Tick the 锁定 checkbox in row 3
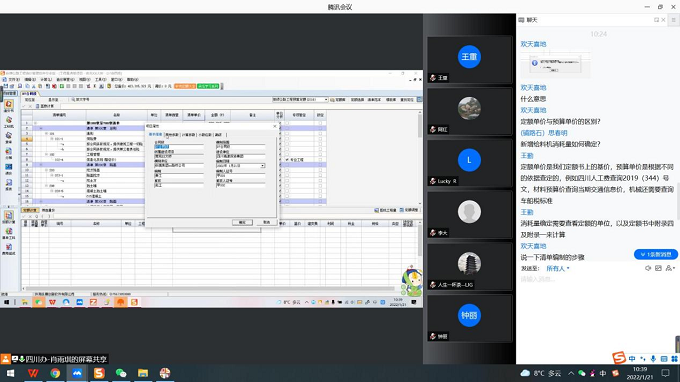Screen dimensions: 680x382 (320, 134)
